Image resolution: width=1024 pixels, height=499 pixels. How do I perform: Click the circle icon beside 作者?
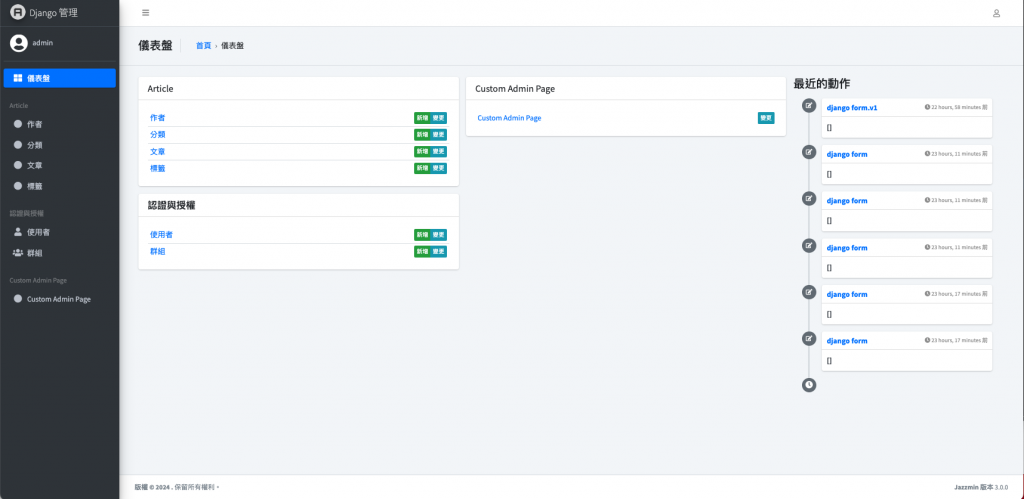[18, 124]
